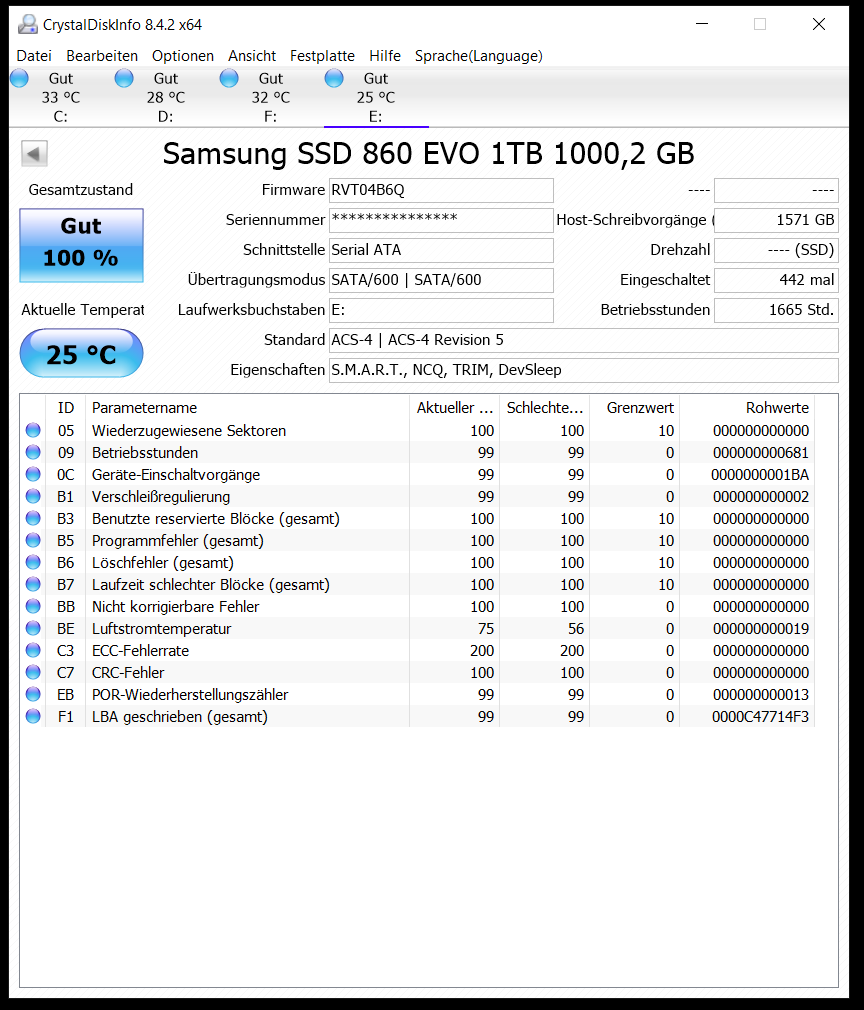Click the Gut 100 % health status button
Image resolution: width=864 pixels, height=1010 pixels.
click(81, 245)
